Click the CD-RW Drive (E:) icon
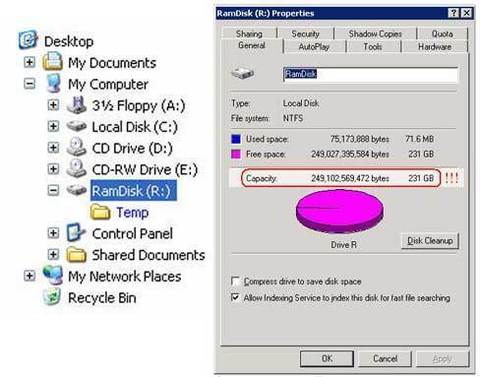 pos(76,168)
